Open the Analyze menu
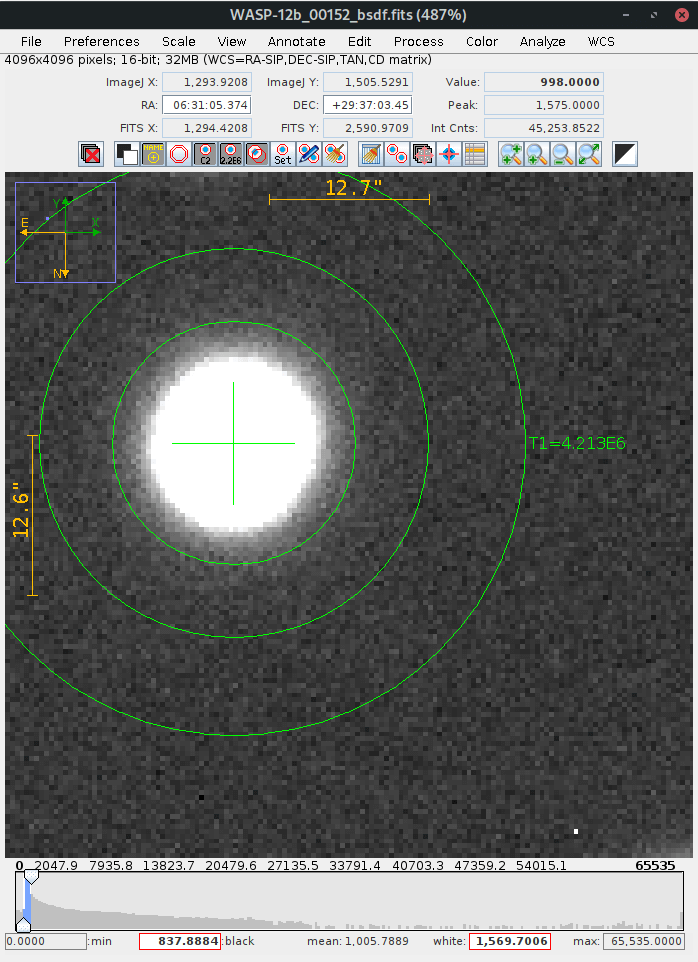This screenshot has height=962, width=698. 542,41
